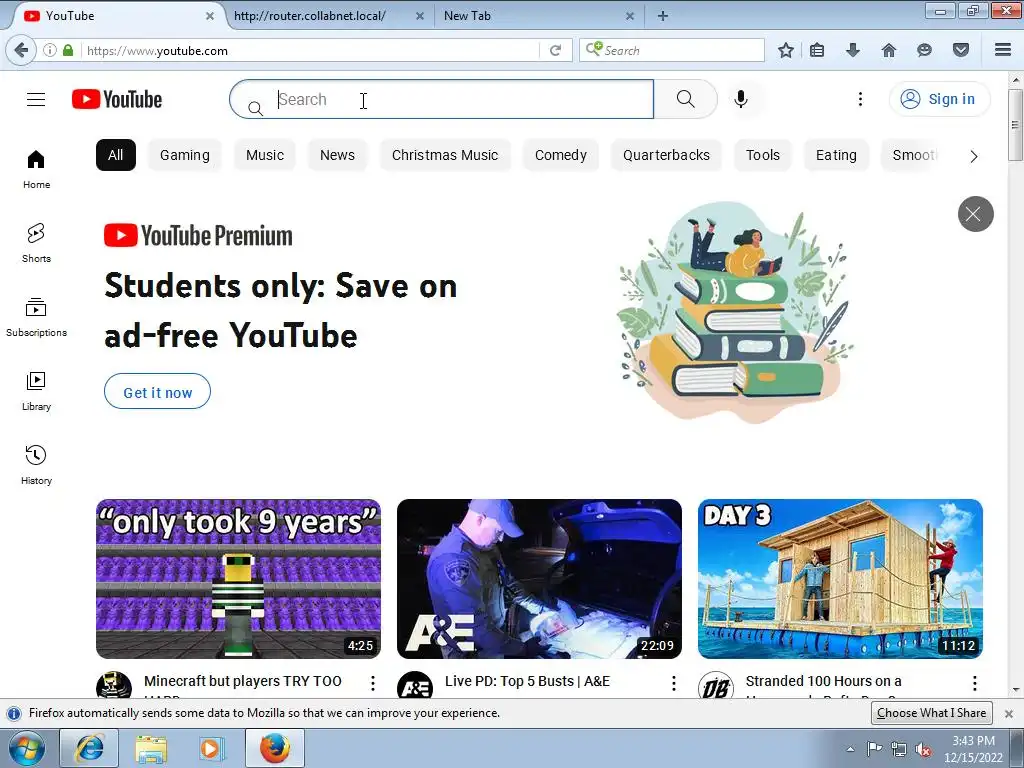This screenshot has height=768, width=1024.
Task: Click the Firefox back arrow
Action: click(22, 50)
